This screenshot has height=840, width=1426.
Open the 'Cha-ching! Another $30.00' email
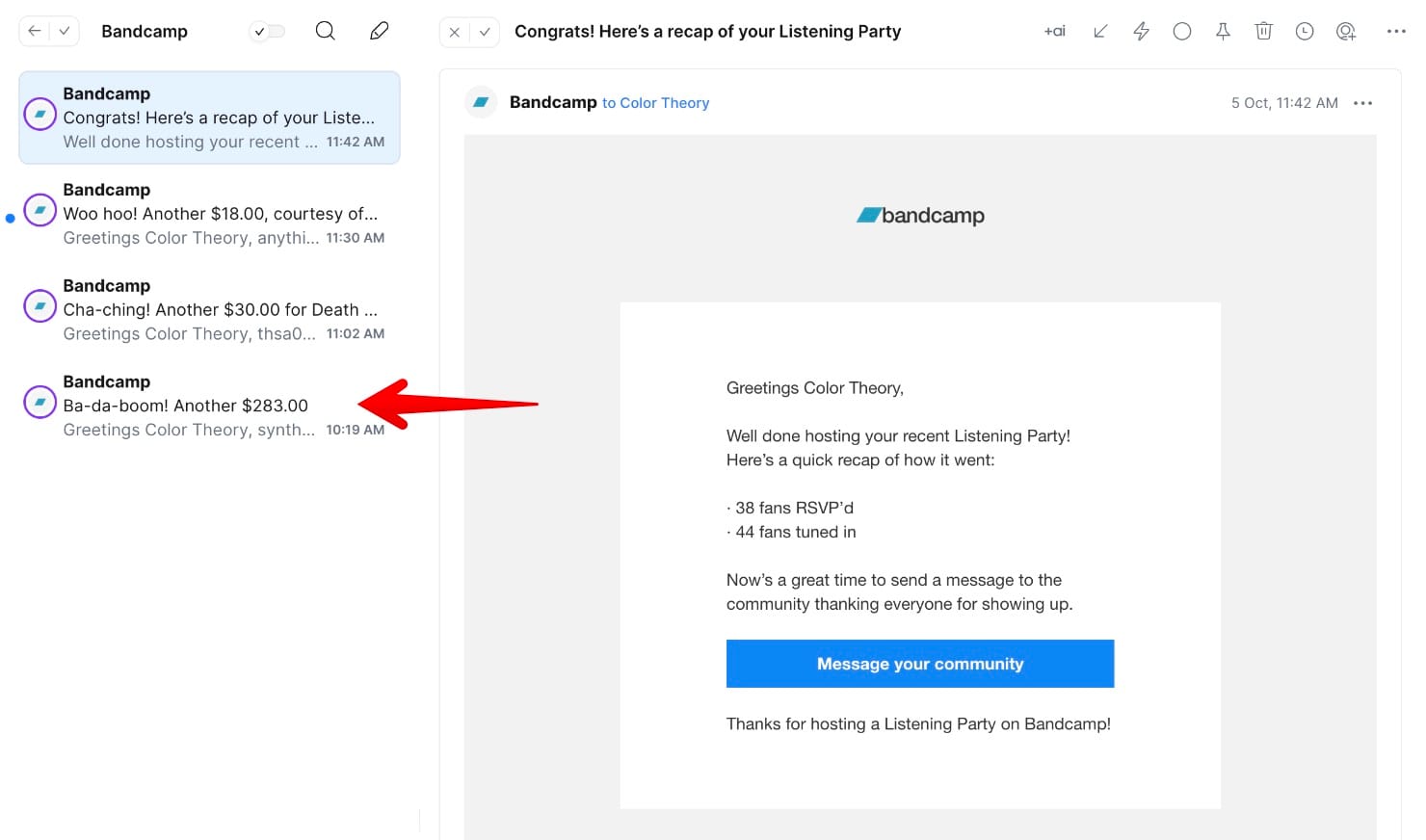[x=209, y=309]
